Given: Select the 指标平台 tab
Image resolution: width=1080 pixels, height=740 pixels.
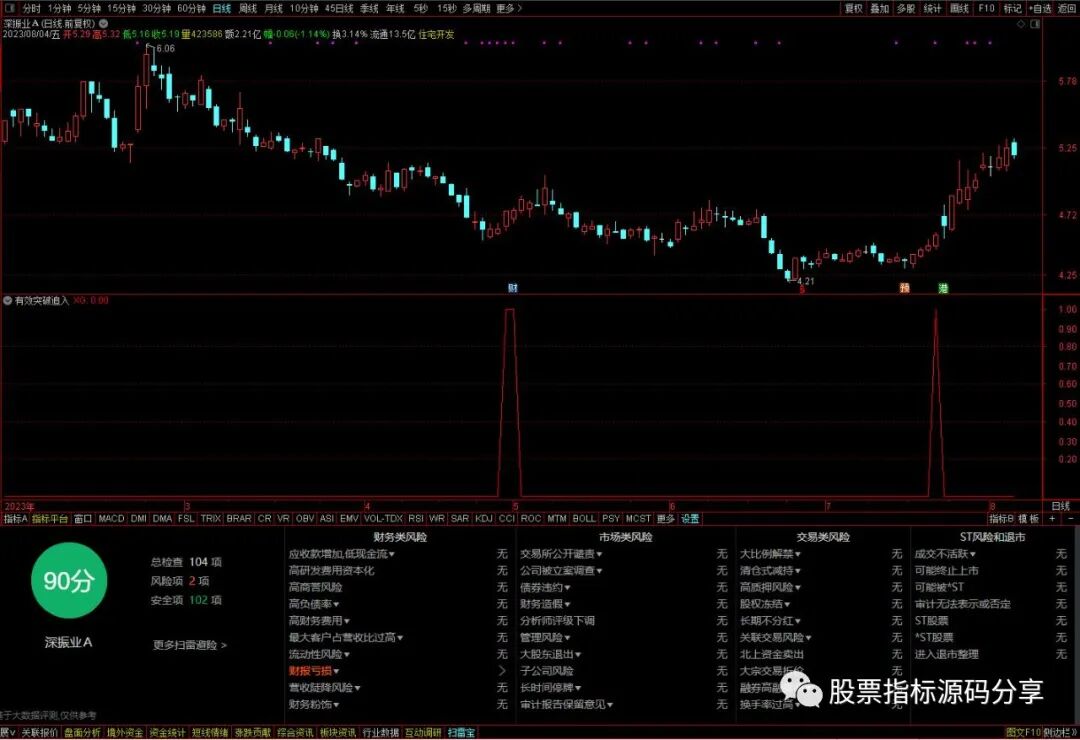Looking at the screenshot, I should click(50, 519).
